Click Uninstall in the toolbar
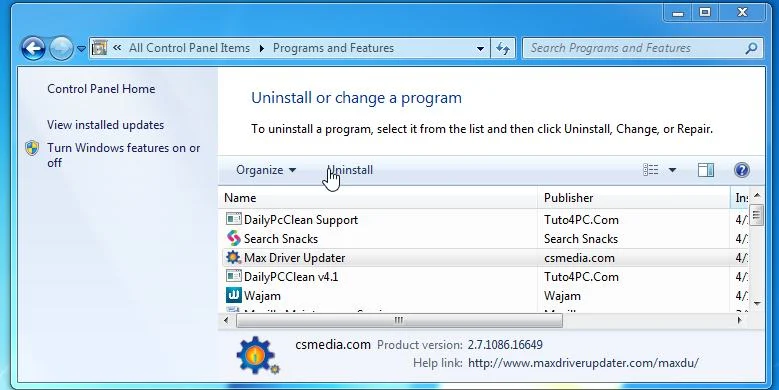 [350, 170]
